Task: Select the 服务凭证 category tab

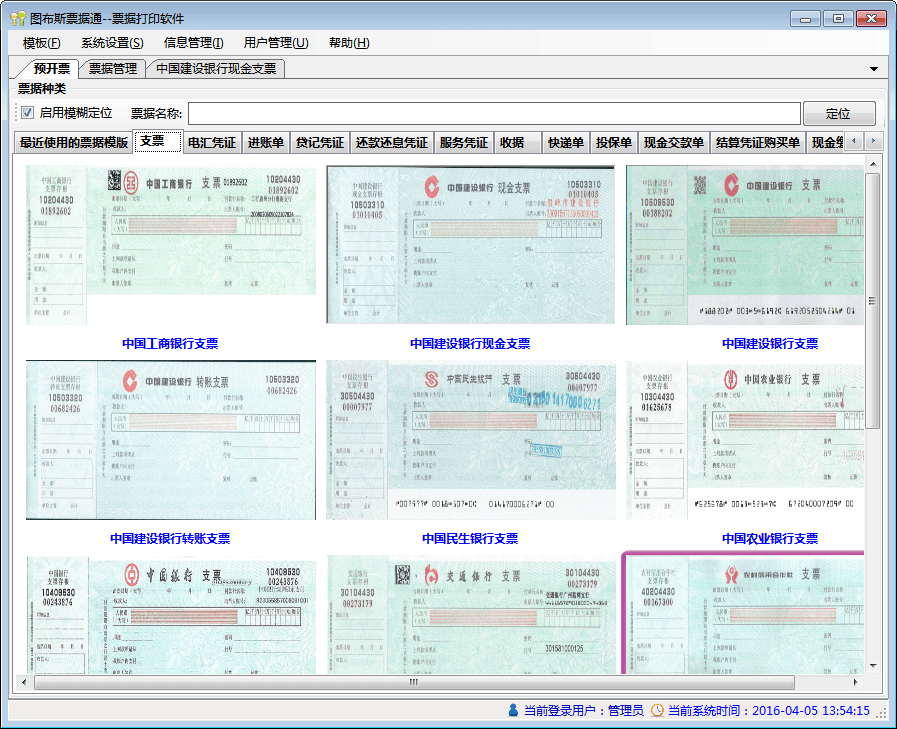Action: 463,142
